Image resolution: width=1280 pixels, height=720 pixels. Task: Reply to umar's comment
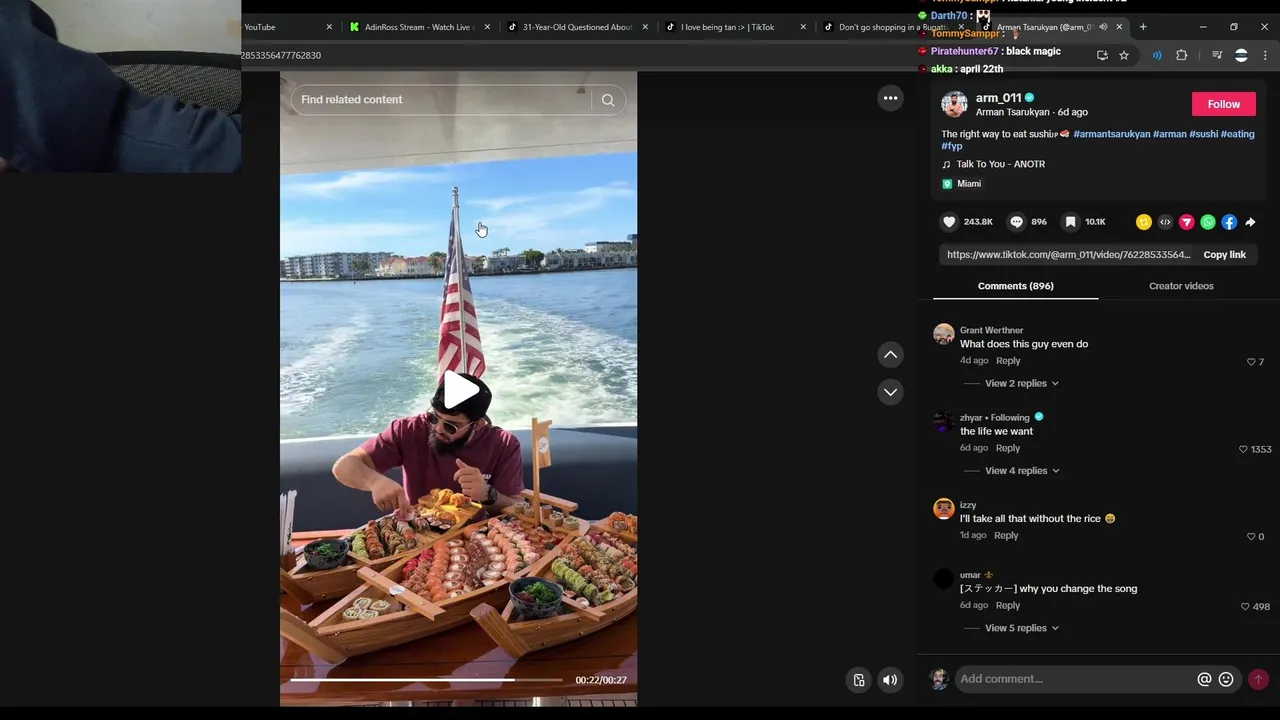point(1008,605)
